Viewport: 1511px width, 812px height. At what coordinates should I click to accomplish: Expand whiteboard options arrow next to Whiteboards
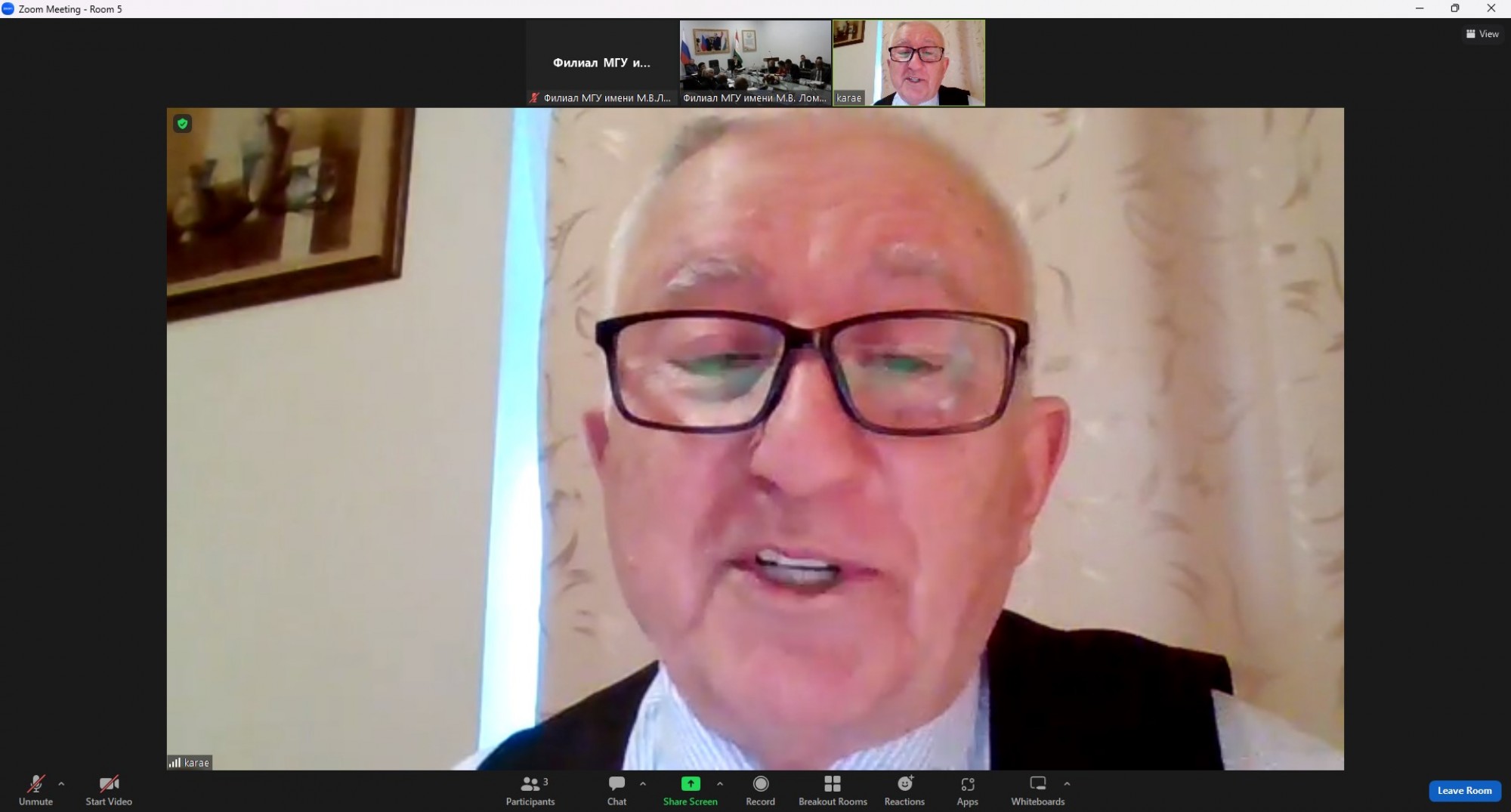pyautogui.click(x=1067, y=784)
